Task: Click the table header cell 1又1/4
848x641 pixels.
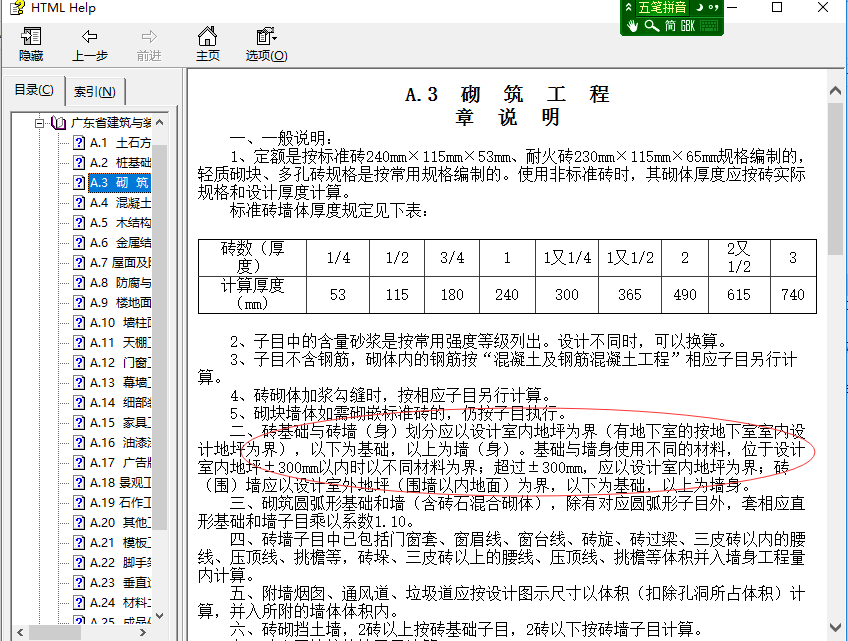Action: pyautogui.click(x=567, y=258)
